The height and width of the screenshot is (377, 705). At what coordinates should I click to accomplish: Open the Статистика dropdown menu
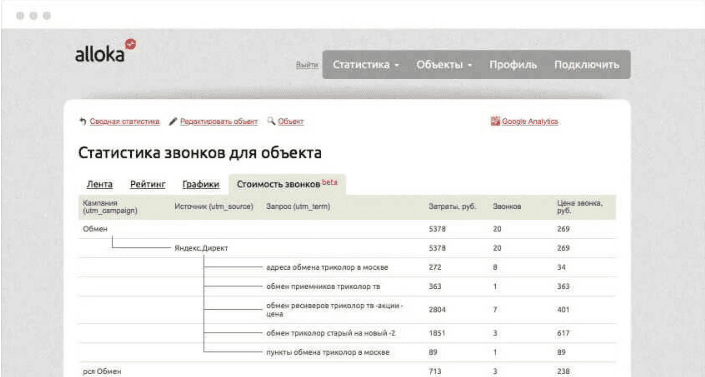(366, 65)
